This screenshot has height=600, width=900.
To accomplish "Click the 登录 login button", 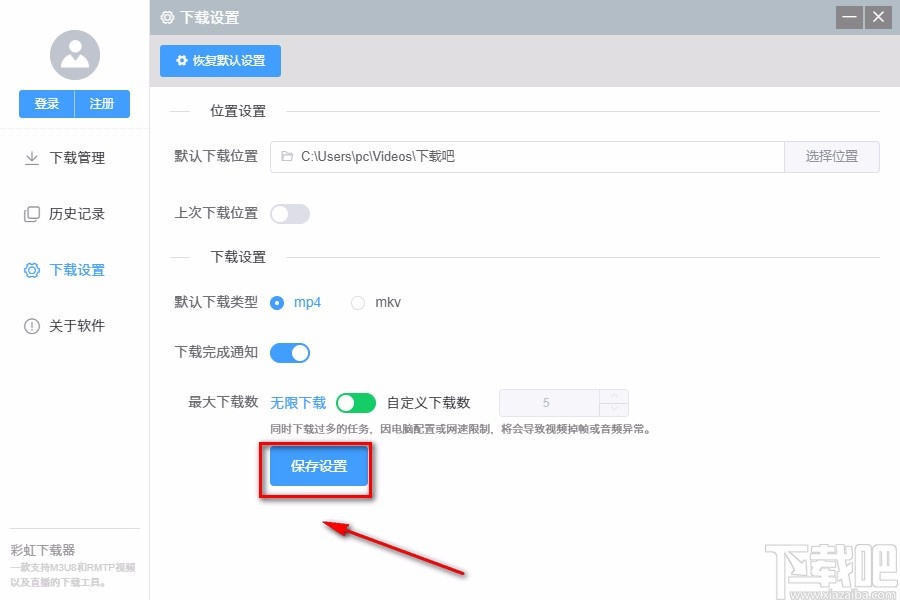I will pyautogui.click(x=46, y=103).
